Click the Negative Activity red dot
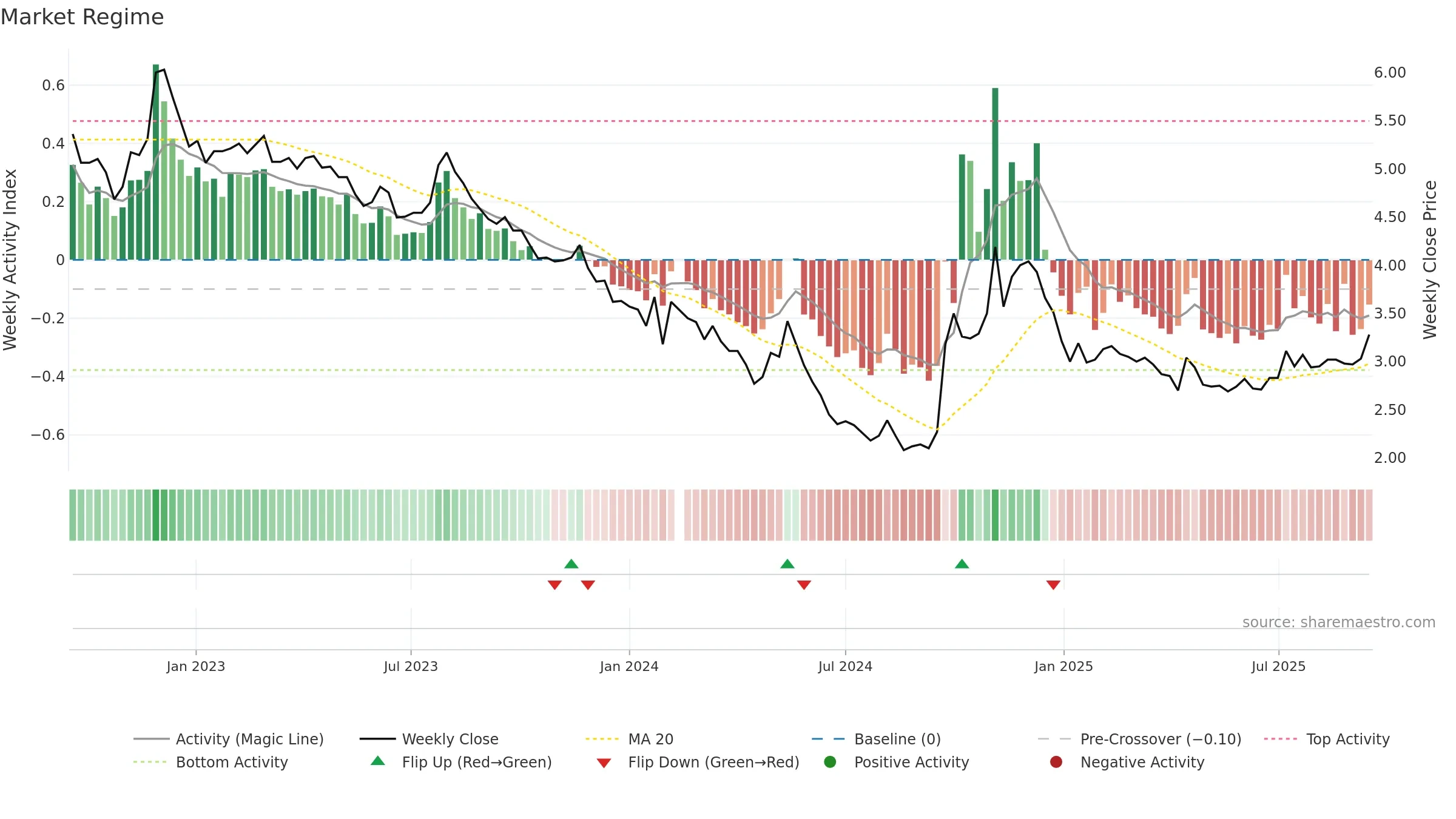The height and width of the screenshot is (819, 1456). tap(1056, 761)
